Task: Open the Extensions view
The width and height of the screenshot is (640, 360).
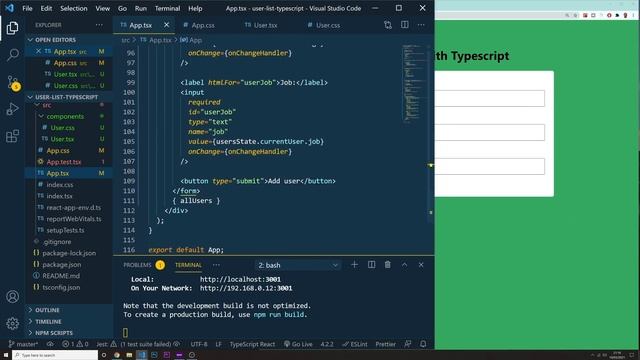Action: tap(12, 136)
